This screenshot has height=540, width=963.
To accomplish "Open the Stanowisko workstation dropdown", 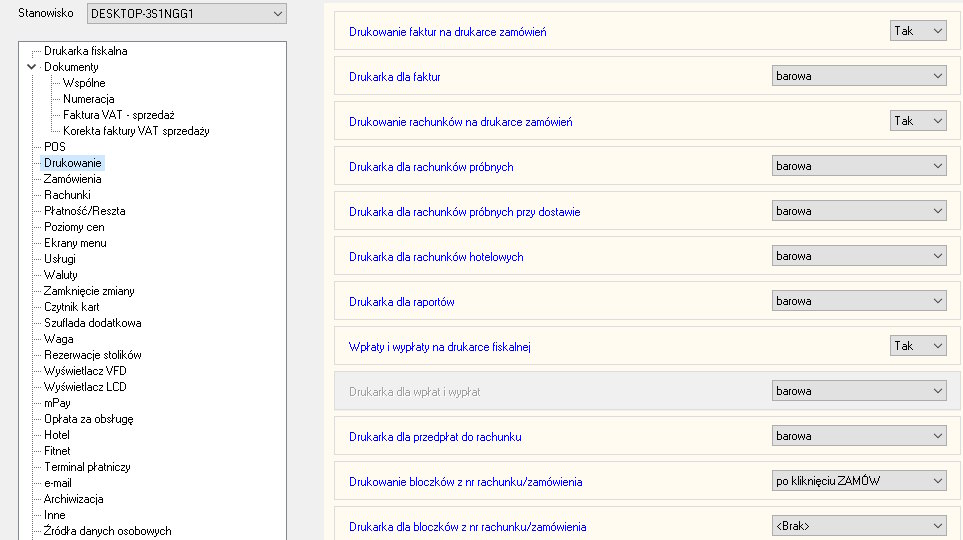I will point(186,14).
